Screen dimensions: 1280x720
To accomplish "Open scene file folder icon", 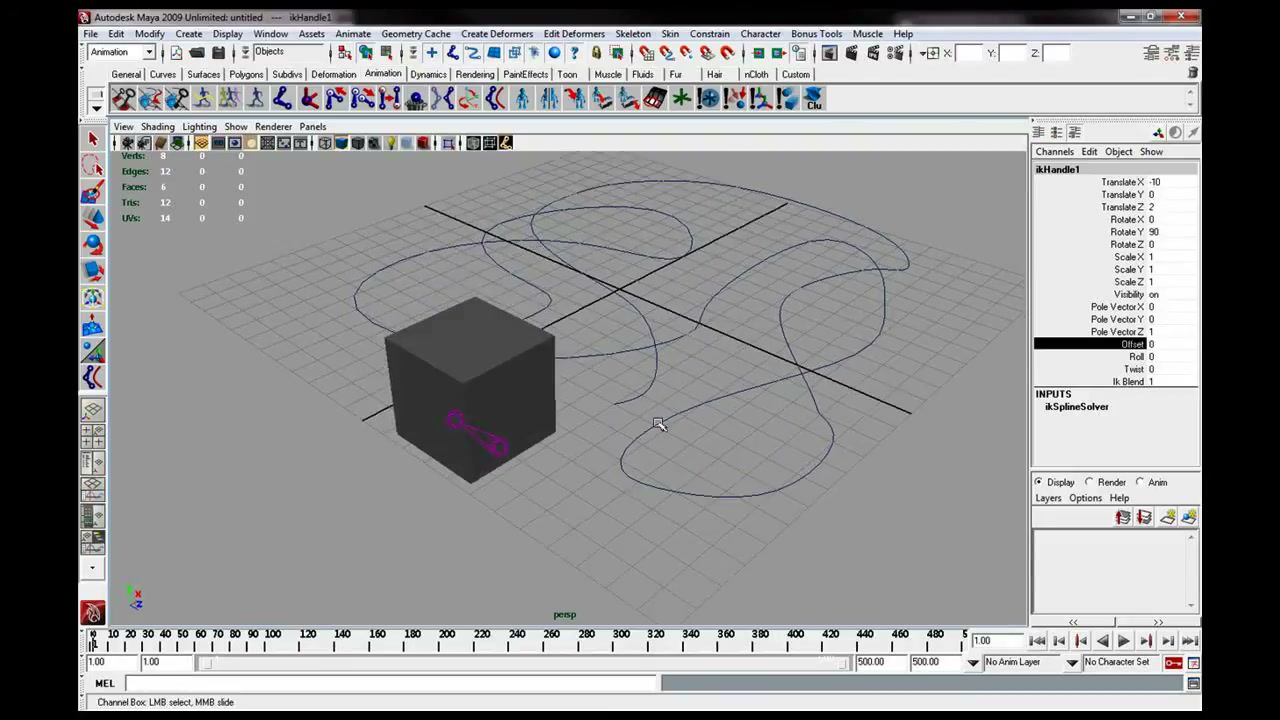I will (x=197, y=53).
